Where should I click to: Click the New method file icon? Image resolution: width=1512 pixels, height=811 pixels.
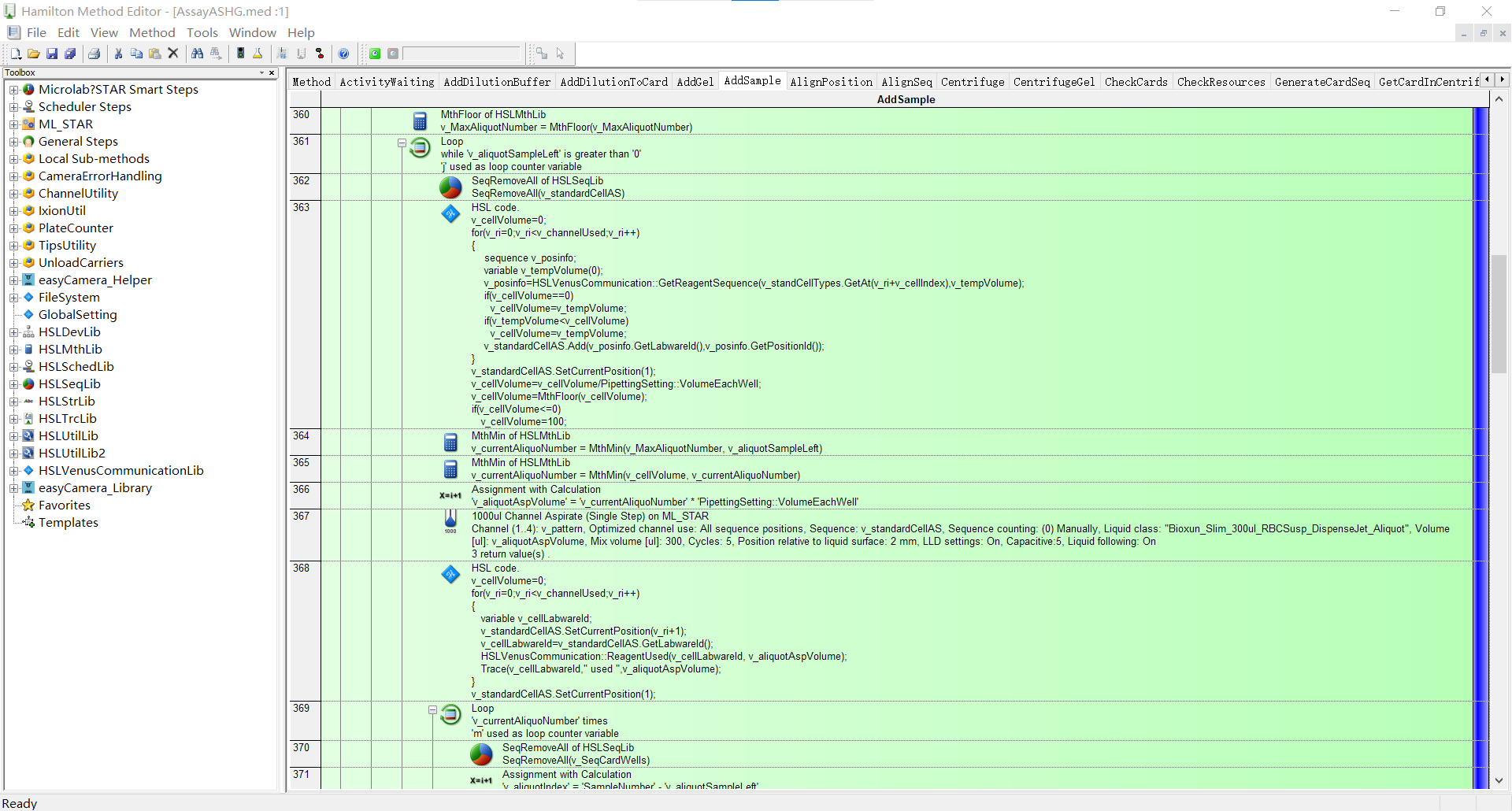tap(15, 54)
